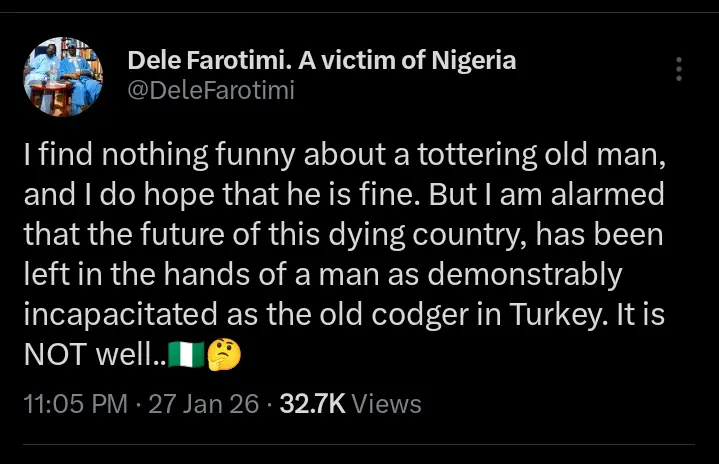
Task: Click Dele Farotimi's profile avatar
Action: tap(62, 76)
